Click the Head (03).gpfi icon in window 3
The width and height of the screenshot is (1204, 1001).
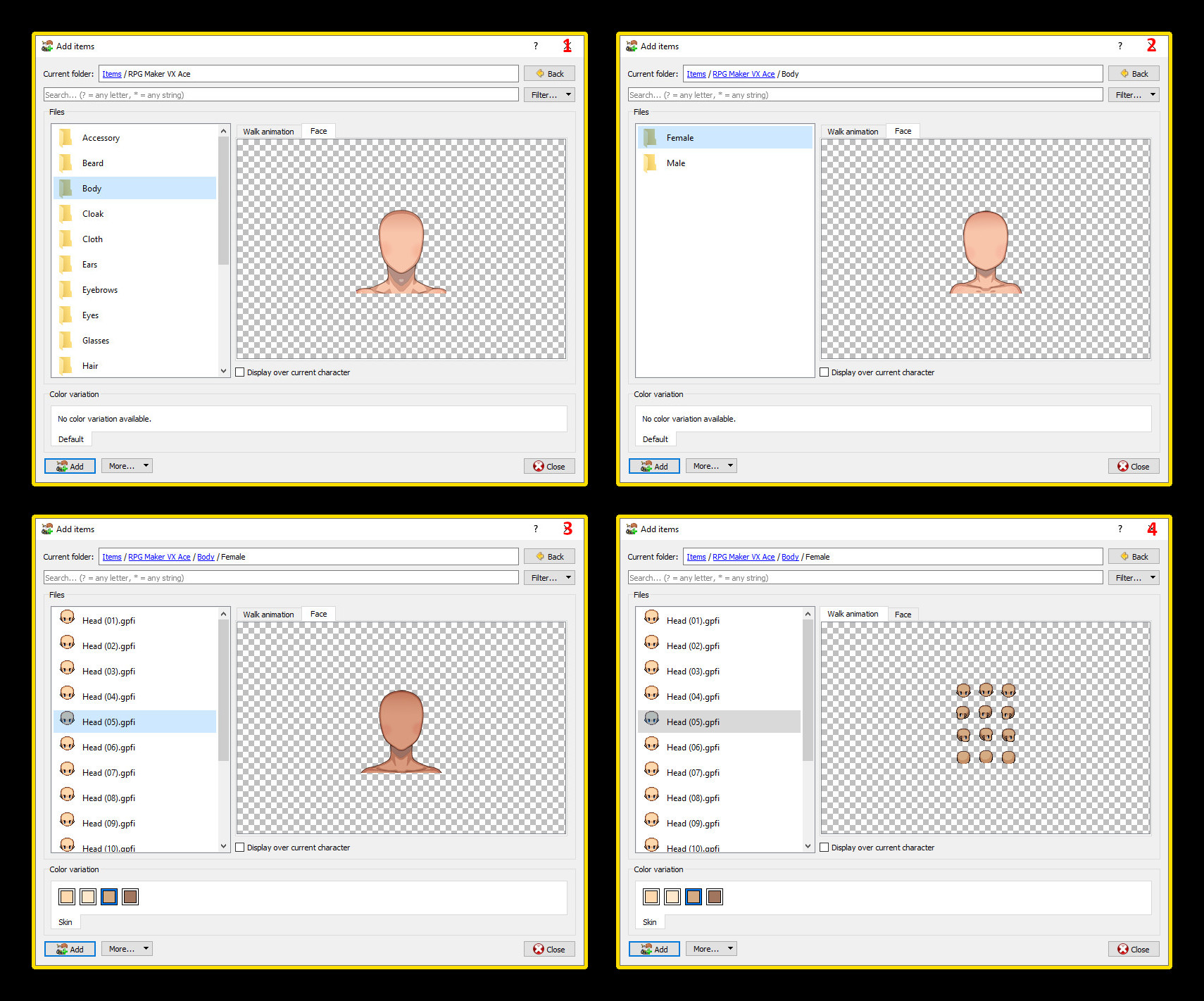tap(68, 668)
